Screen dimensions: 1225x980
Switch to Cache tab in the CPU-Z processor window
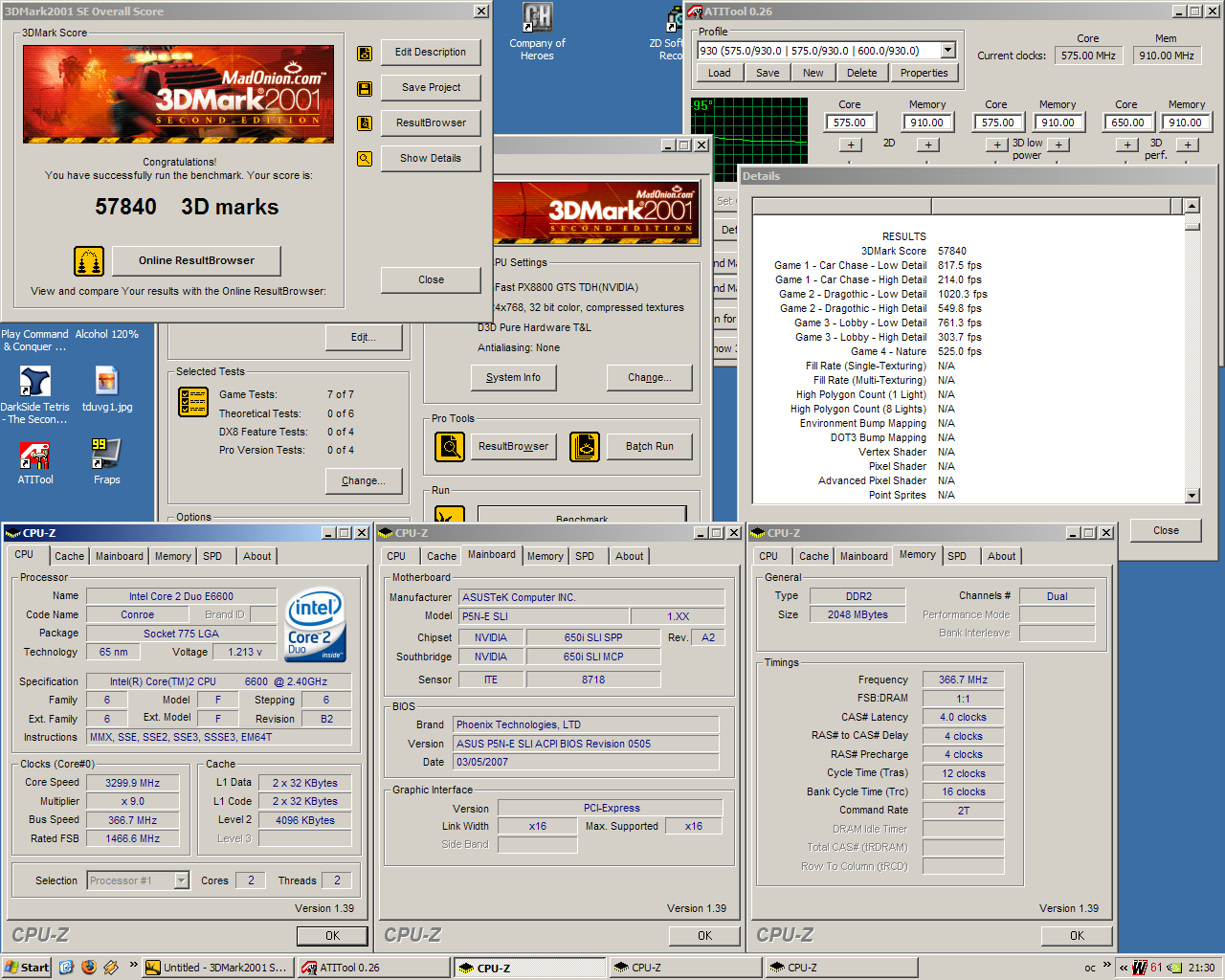(x=69, y=556)
